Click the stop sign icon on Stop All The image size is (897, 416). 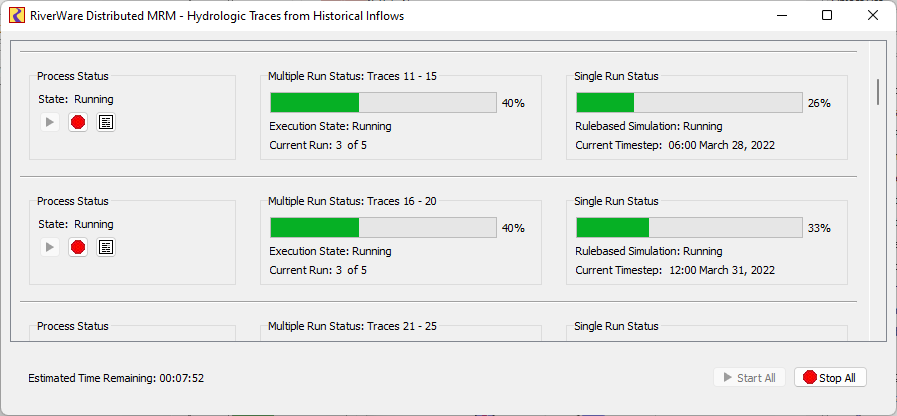coord(810,378)
